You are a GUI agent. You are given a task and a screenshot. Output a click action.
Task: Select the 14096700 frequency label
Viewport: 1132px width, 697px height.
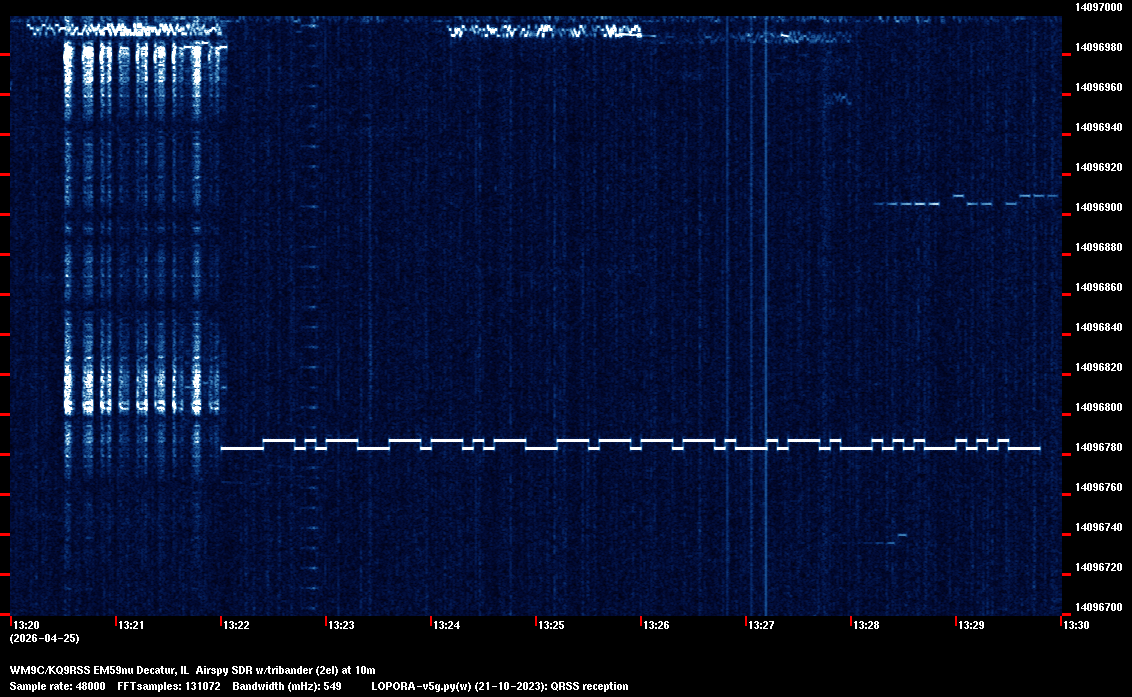click(x=1097, y=607)
